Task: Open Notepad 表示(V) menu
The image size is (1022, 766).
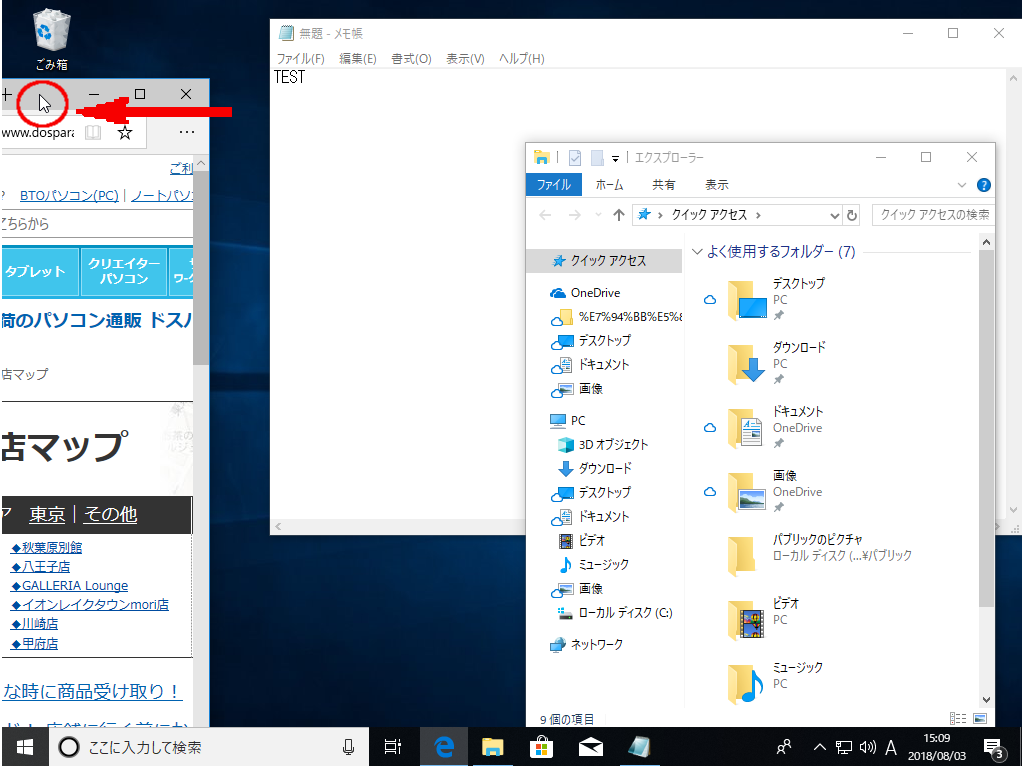Action: 465,59
